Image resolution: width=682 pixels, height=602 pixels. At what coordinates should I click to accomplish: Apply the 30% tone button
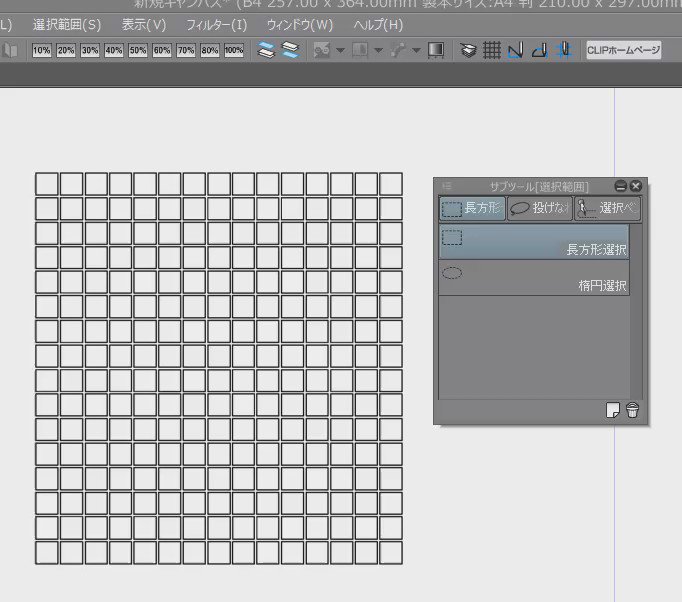(x=90, y=50)
